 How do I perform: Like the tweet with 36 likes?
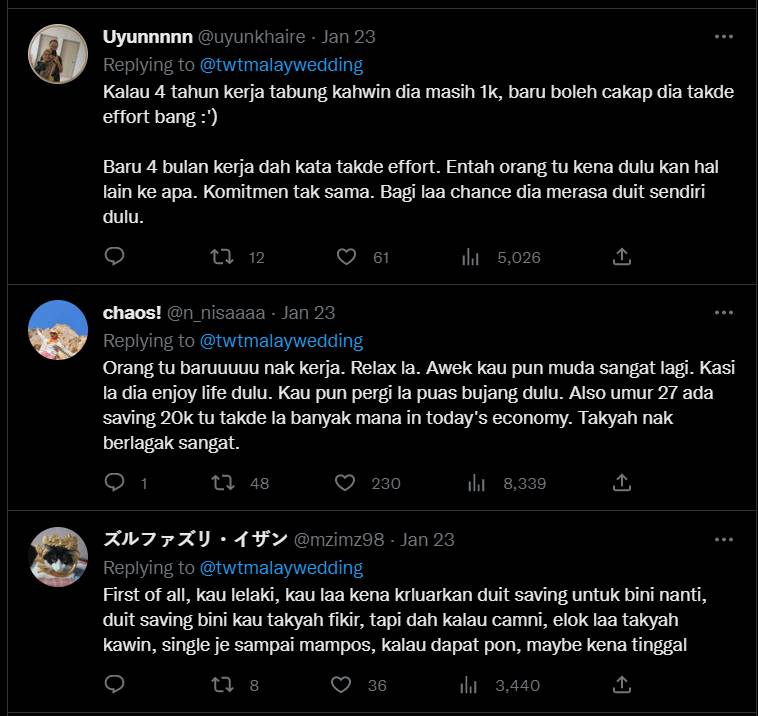click(x=346, y=685)
